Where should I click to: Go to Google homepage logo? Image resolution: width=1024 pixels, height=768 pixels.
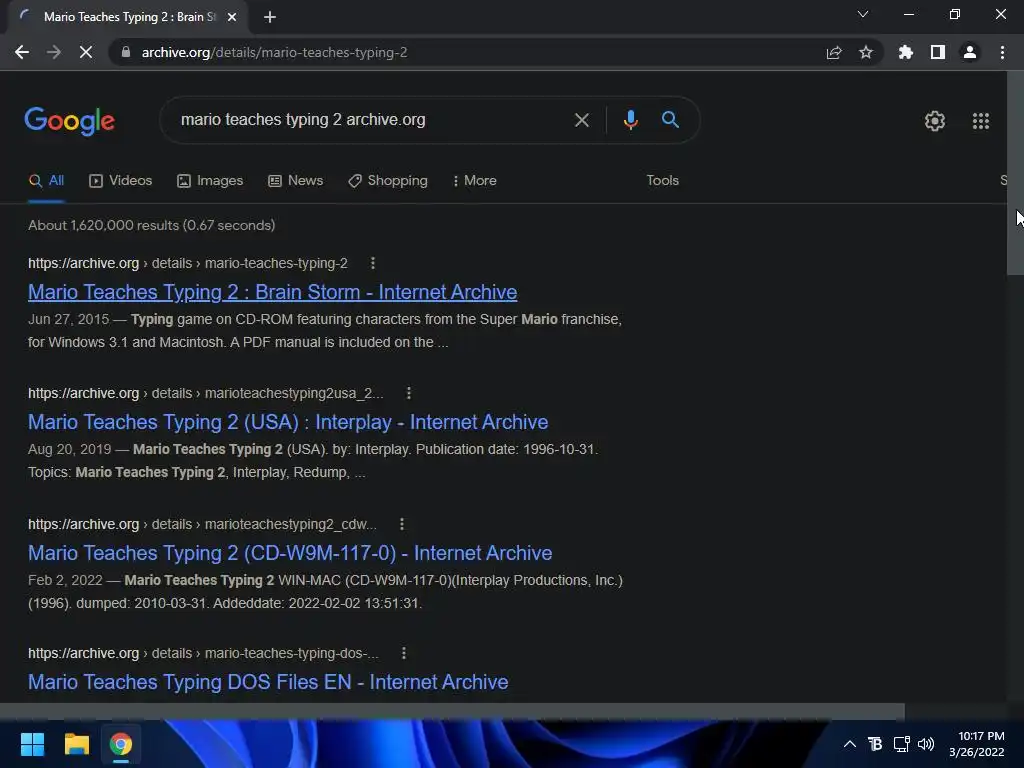pos(70,121)
